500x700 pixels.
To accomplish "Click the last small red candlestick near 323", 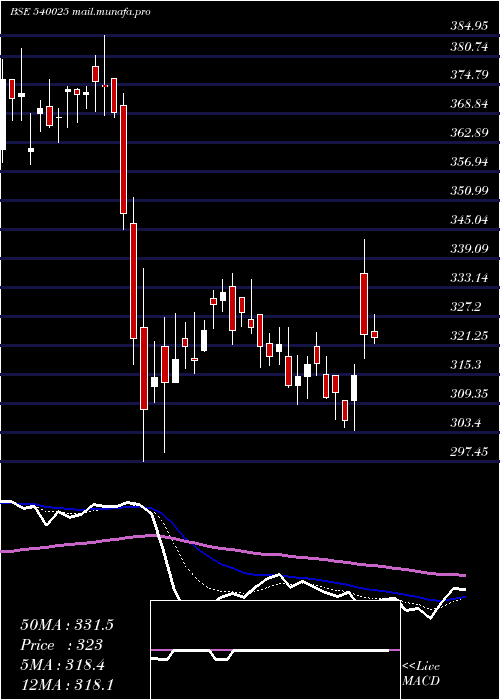I will [375, 334].
